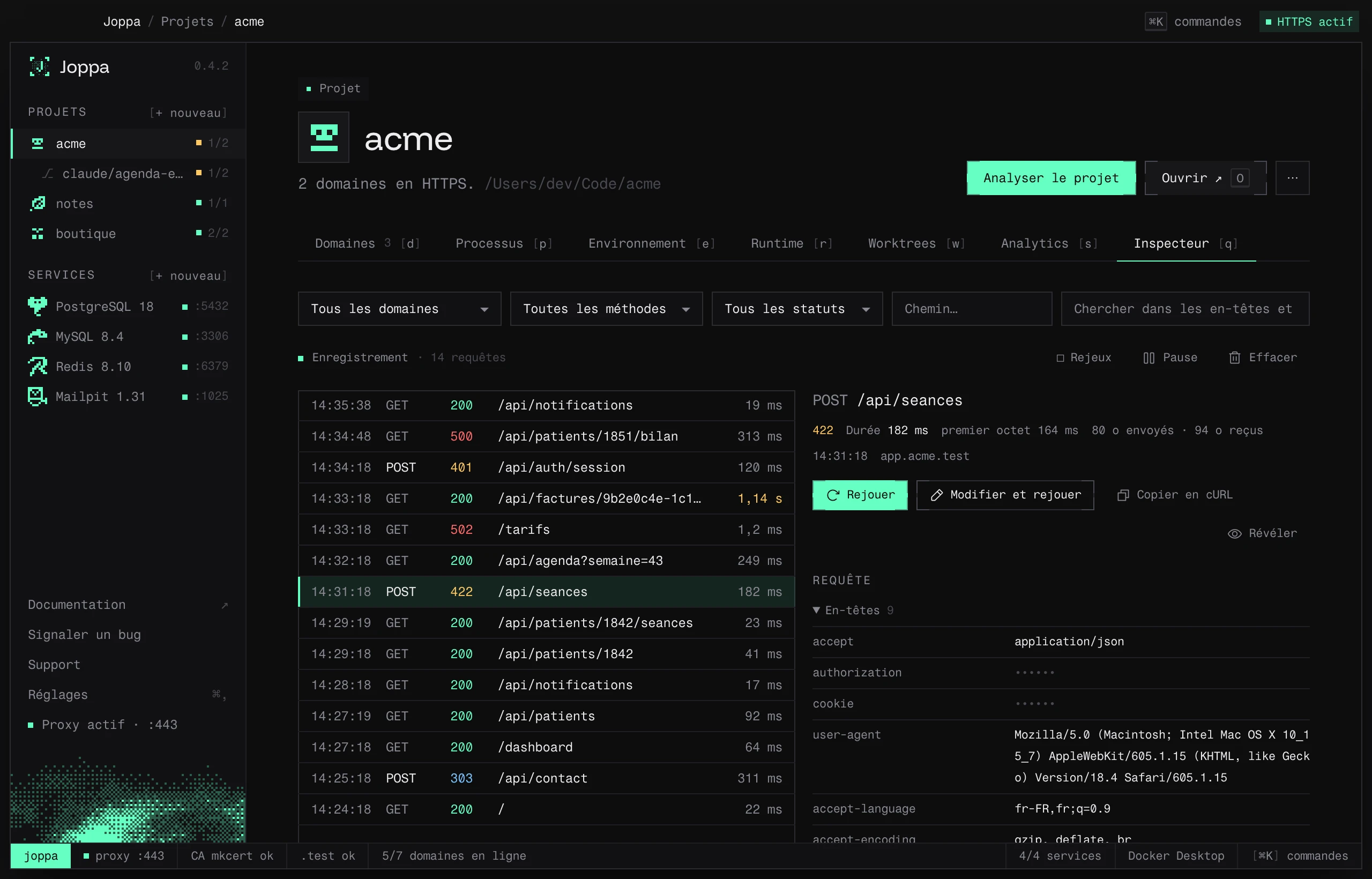
Task: Open the Toutes les méthodes dropdown
Action: tap(606, 309)
